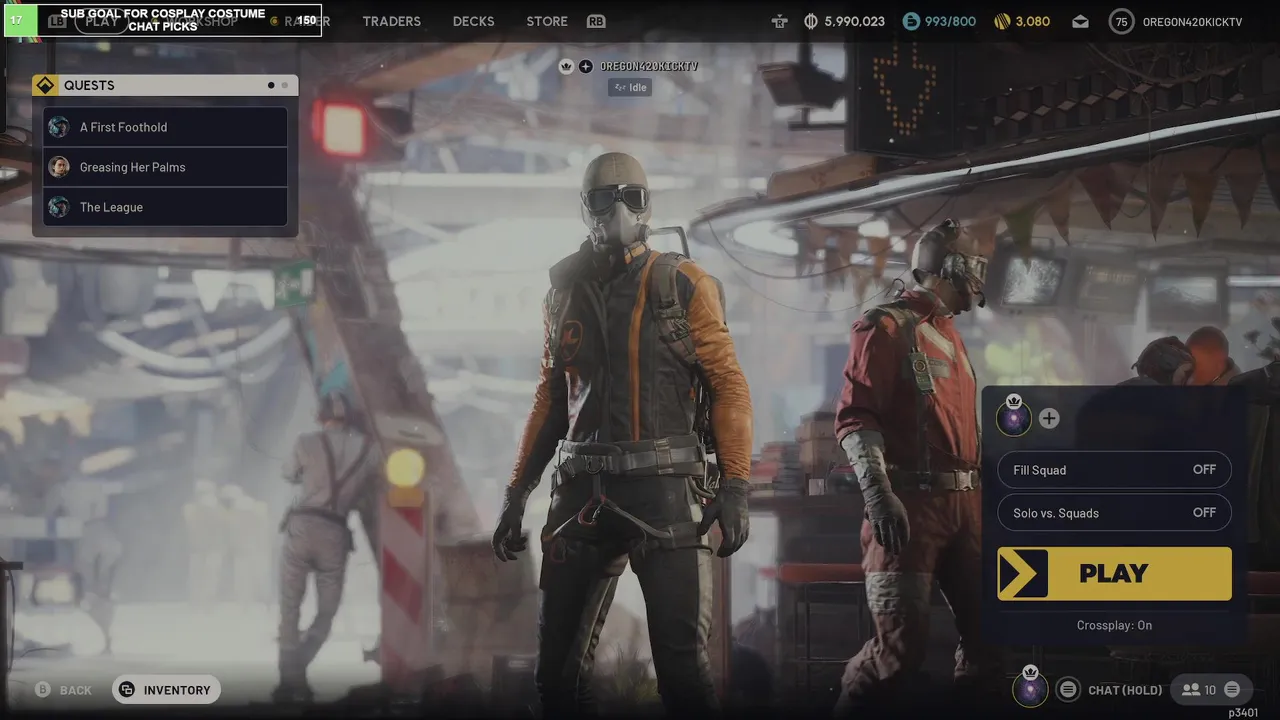Viewport: 1280px width, 720px height.
Task: Click the avatar thumbnail beside chat
Action: pos(1030,688)
